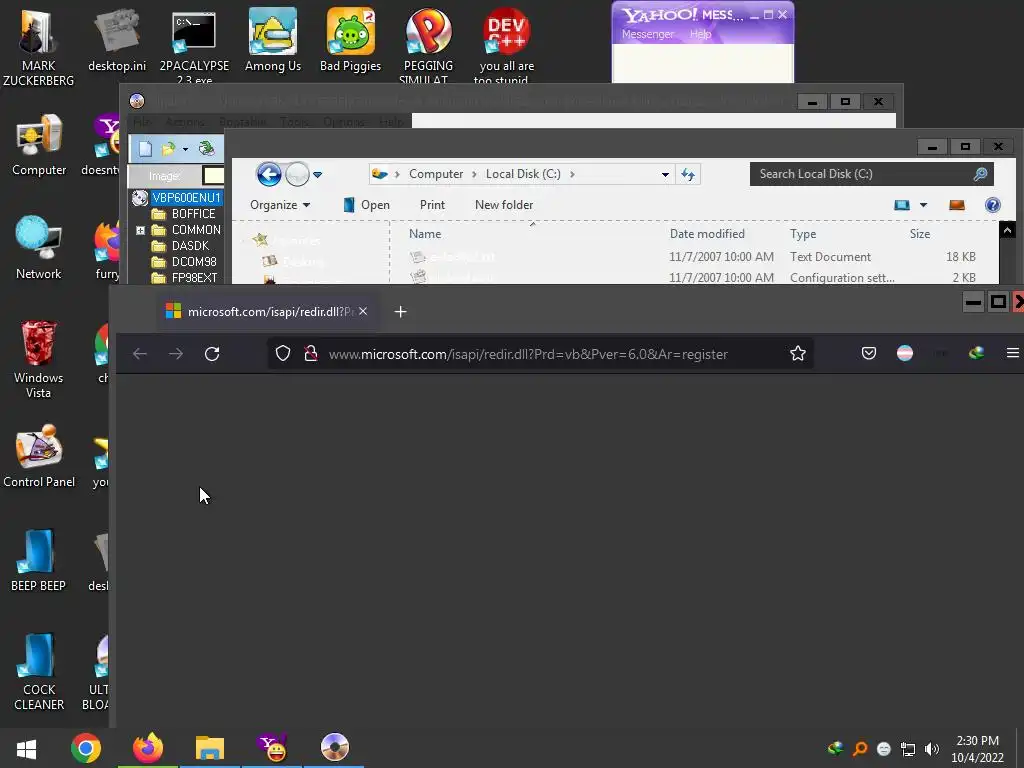Screen dimensions: 1024x768
Task: Expand the explorer address bar history dropdown
Action: pyautogui.click(x=665, y=174)
